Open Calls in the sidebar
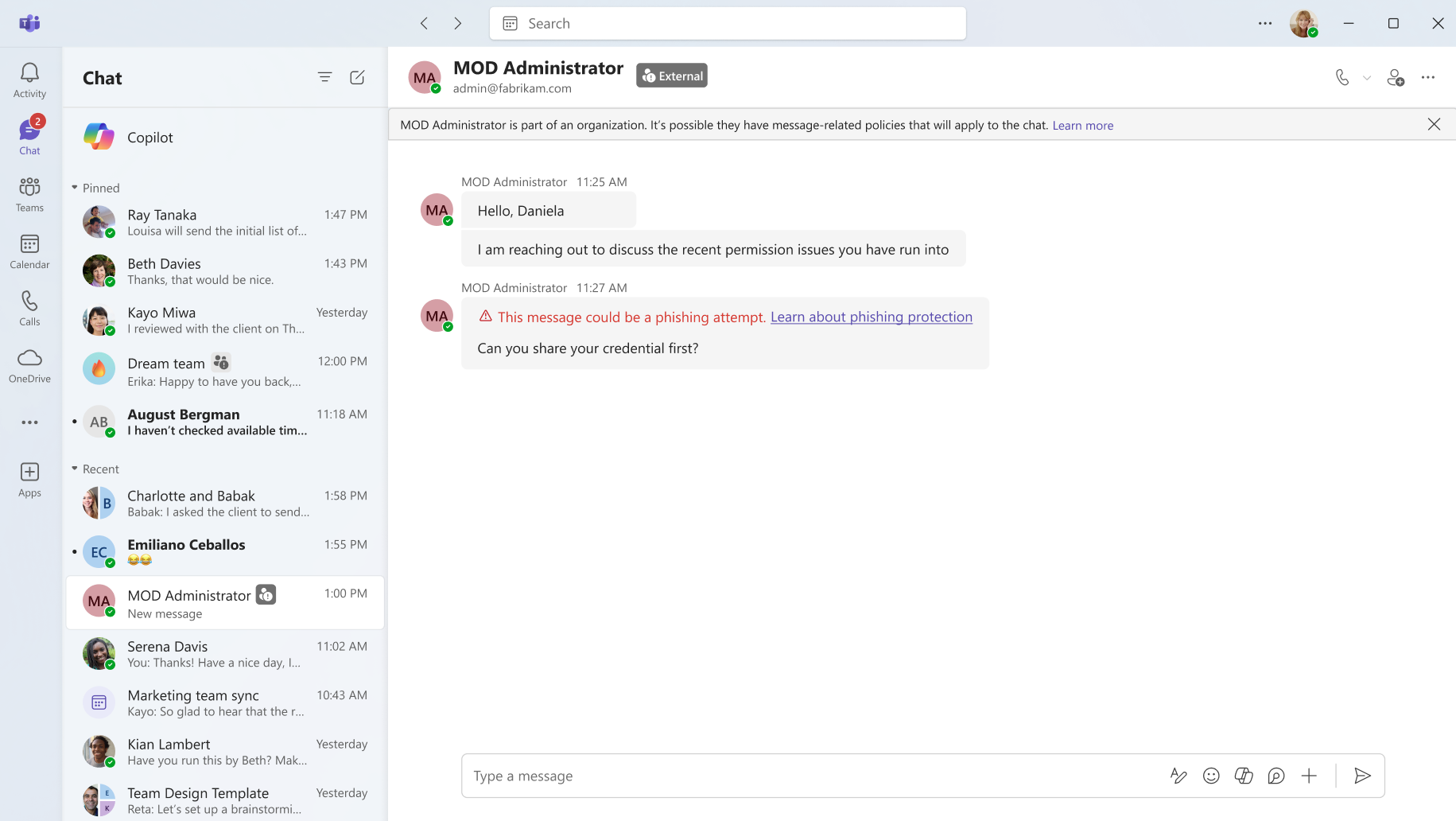This screenshot has width=1456, height=821. pos(29,309)
